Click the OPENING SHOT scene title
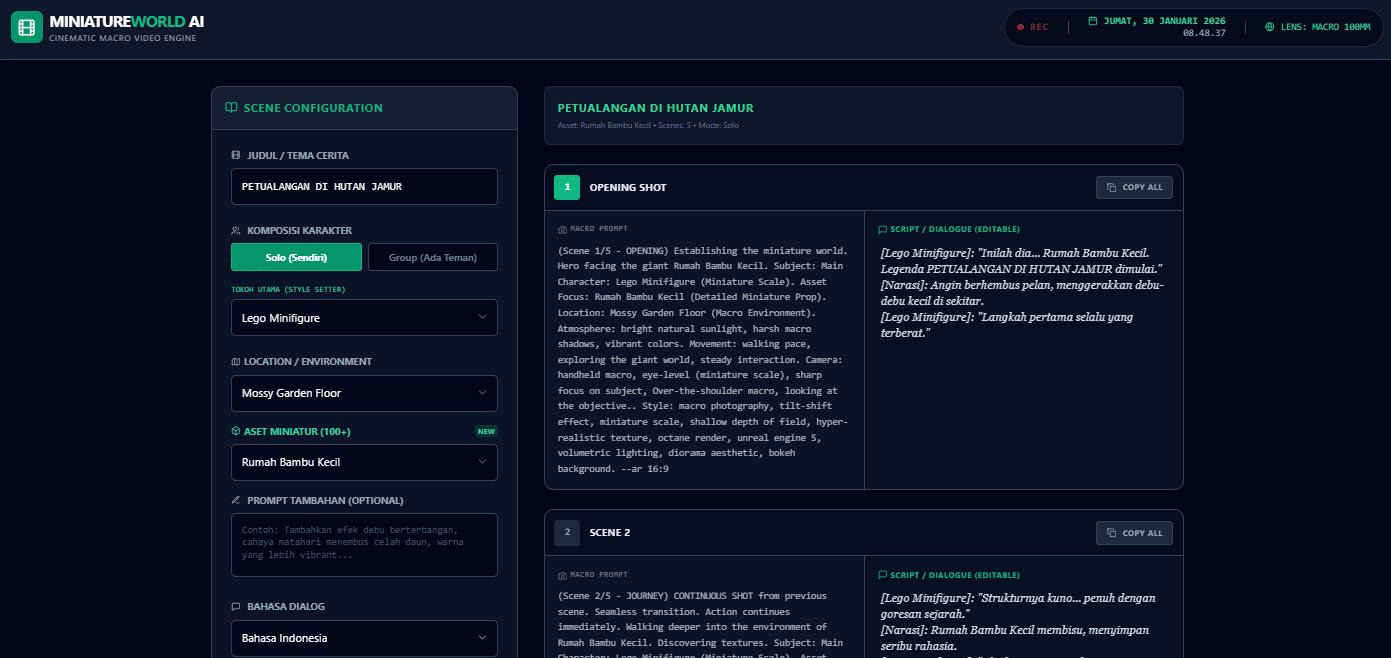Screen dimensions: 1391x658 pyautogui.click(x=628, y=188)
